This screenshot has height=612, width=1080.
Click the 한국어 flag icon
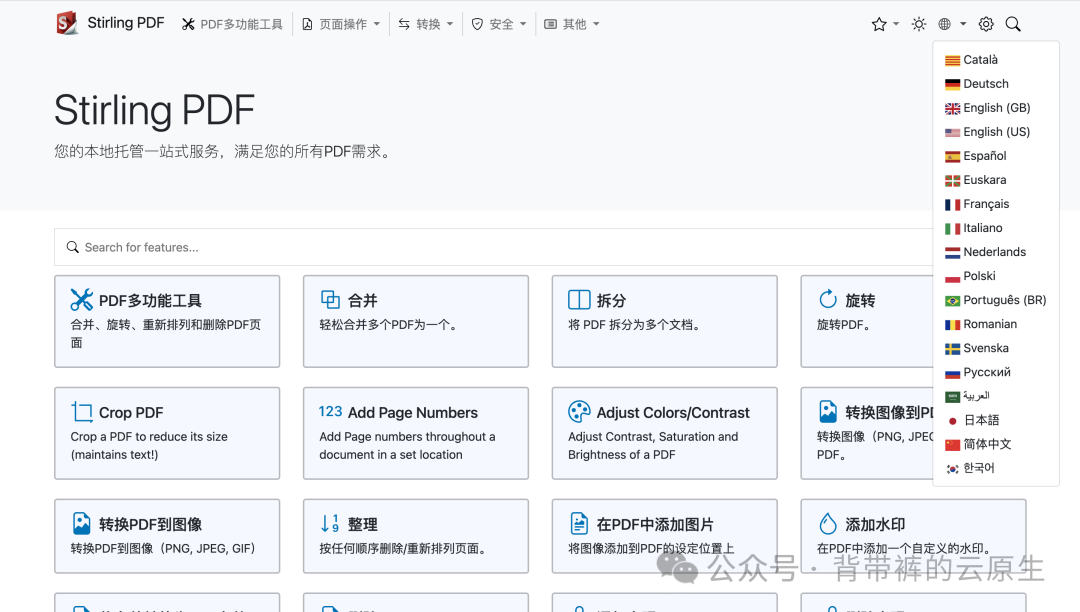[x=953, y=469]
